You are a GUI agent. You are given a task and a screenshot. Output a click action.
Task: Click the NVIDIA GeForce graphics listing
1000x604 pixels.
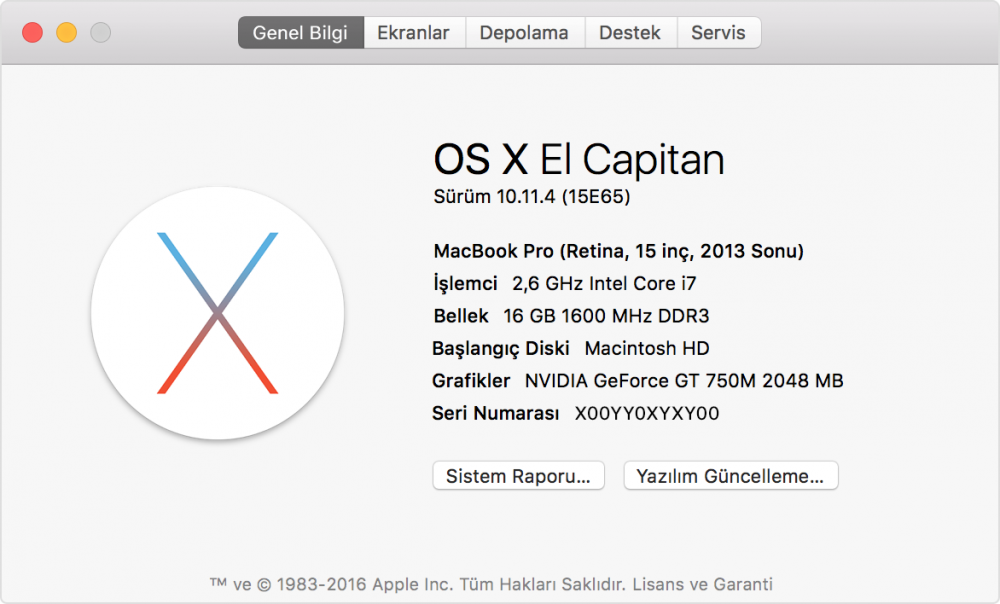[637, 380]
